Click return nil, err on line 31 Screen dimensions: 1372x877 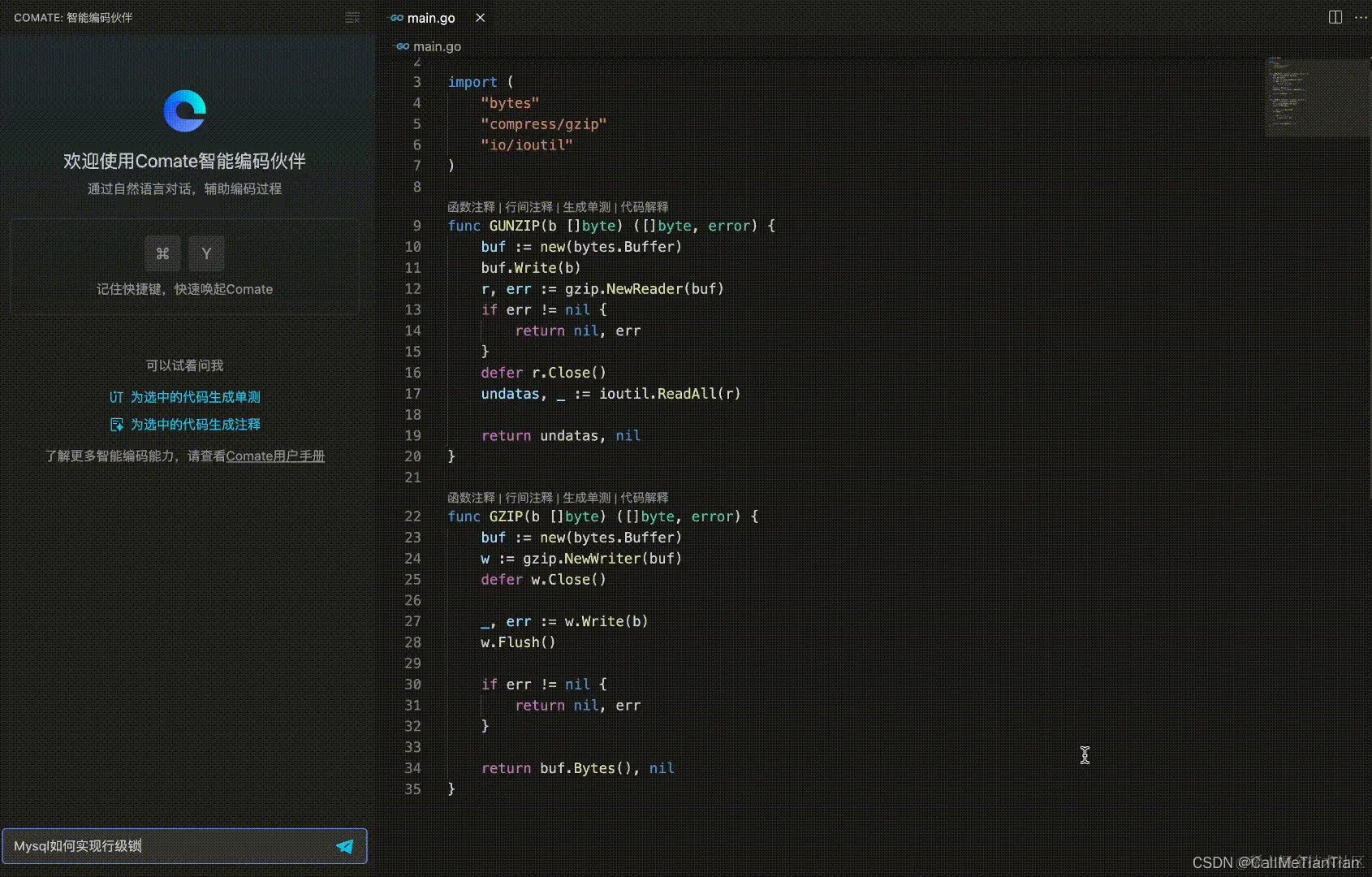[578, 706]
